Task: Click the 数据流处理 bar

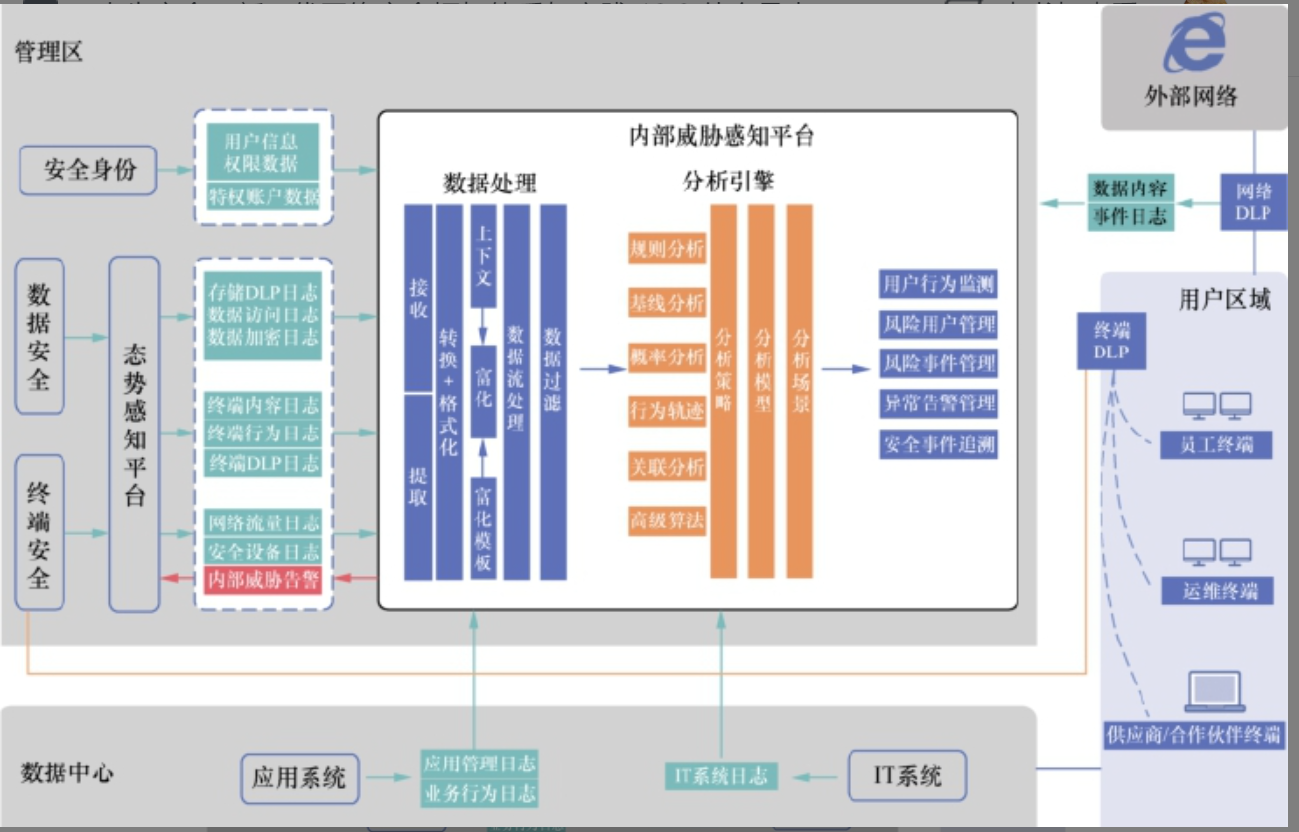Action: [x=516, y=392]
